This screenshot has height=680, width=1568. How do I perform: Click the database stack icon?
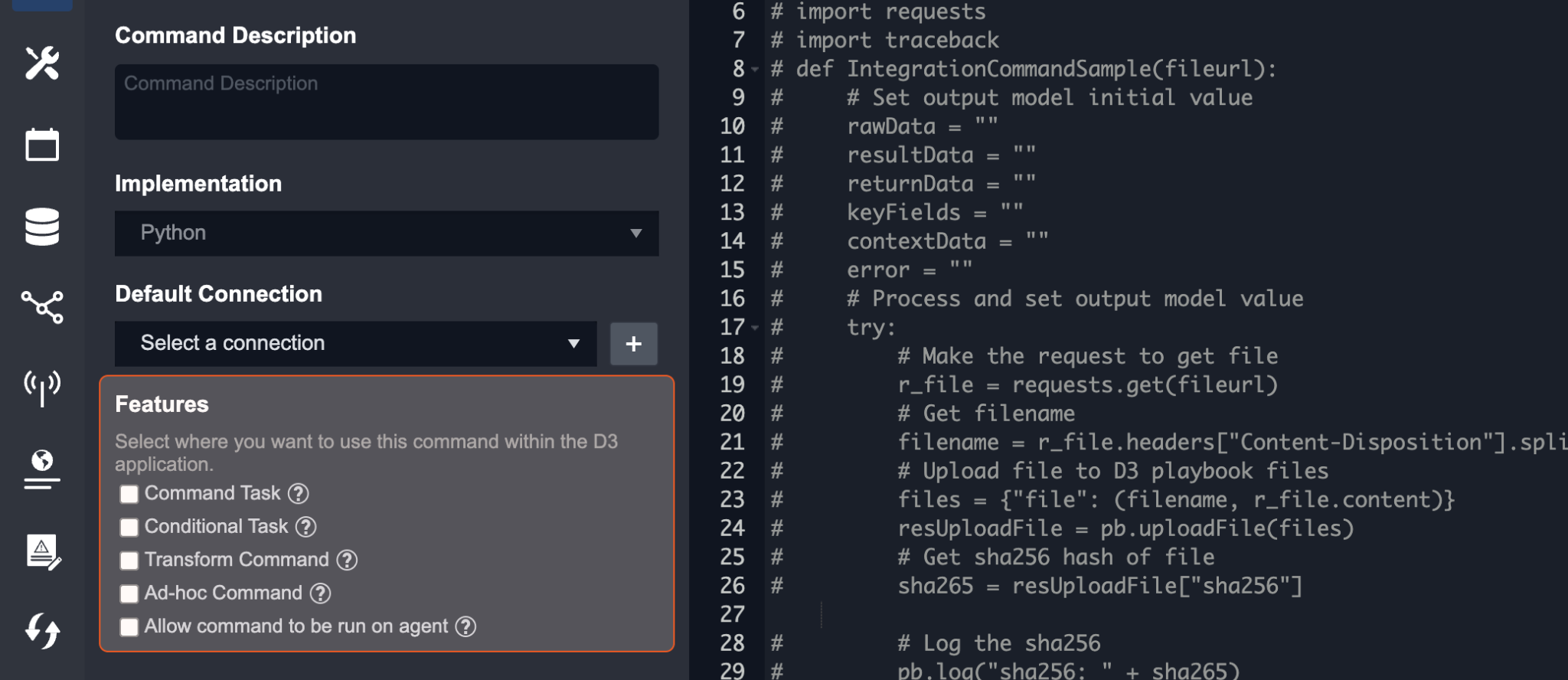click(x=42, y=227)
